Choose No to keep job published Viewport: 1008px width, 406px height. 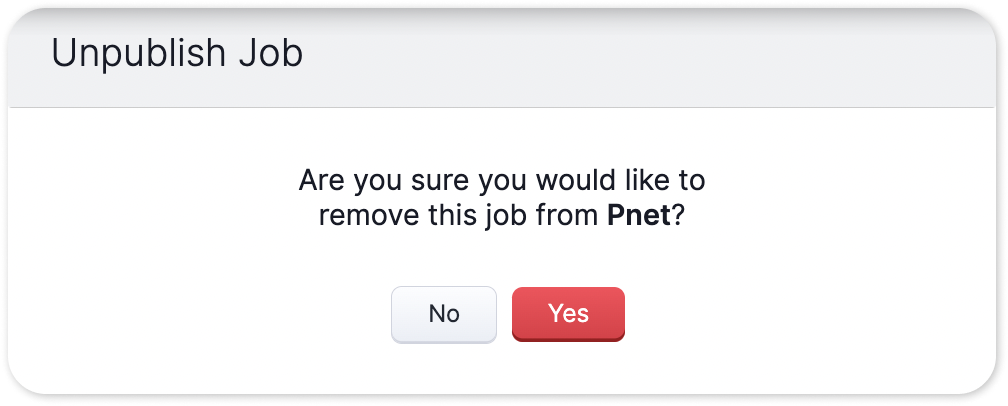(444, 314)
